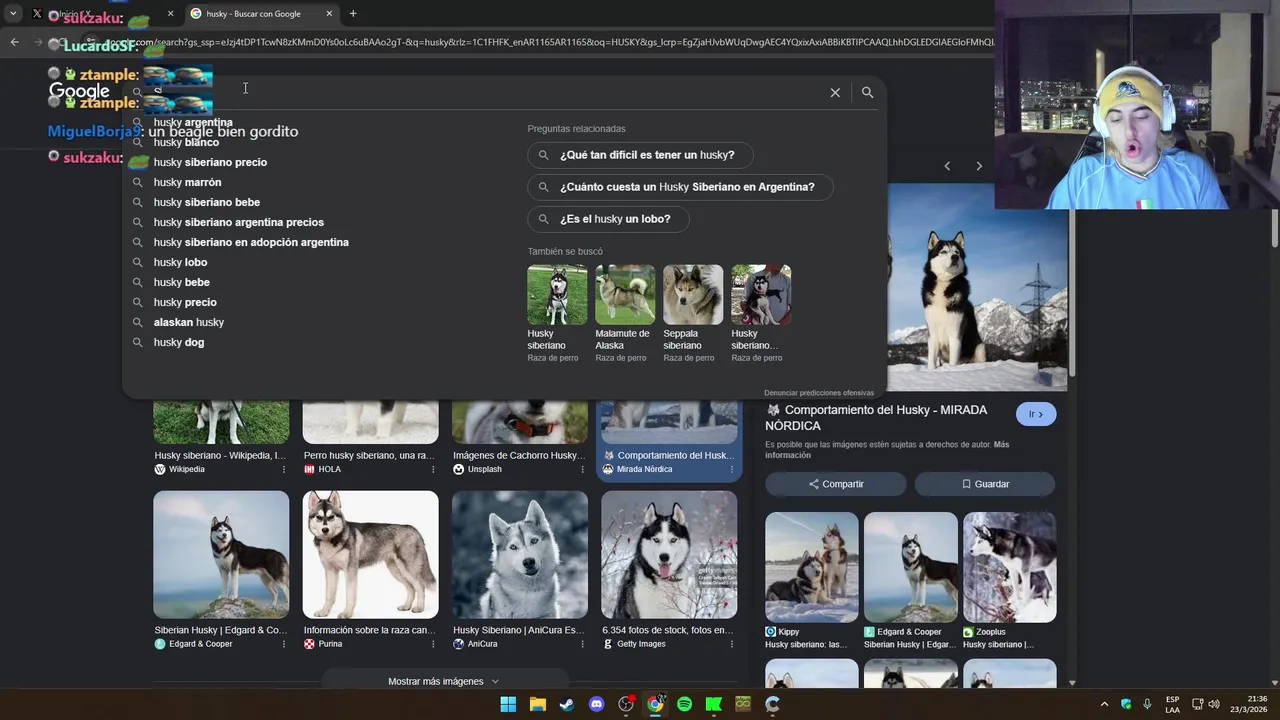Show next image with right chevron
This screenshot has height=720, width=1280.
[x=979, y=166]
